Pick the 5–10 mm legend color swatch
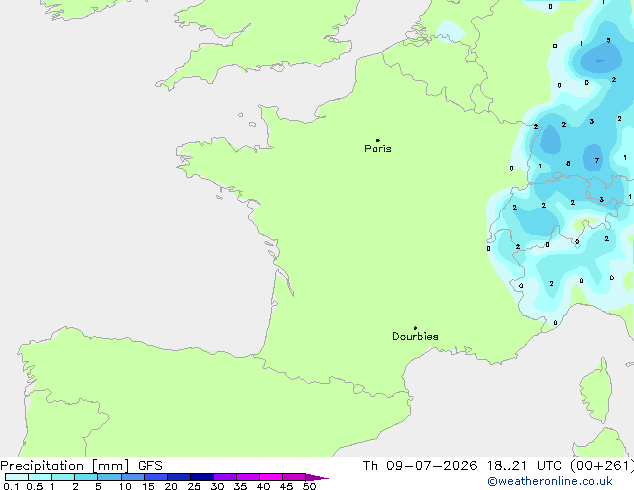Screen dimensions: 634x490 point(109,477)
